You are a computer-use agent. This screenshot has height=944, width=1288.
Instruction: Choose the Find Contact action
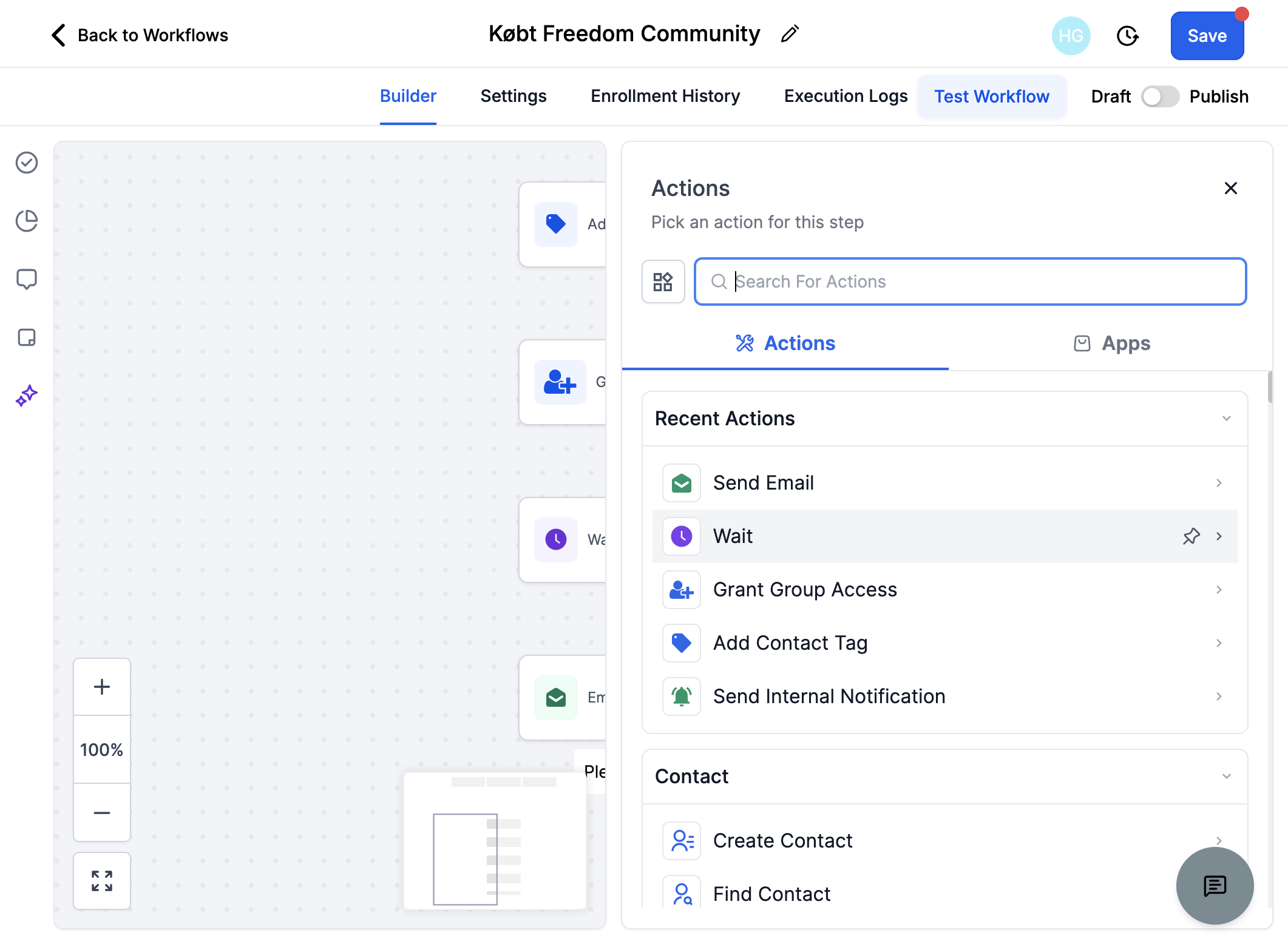click(944, 893)
